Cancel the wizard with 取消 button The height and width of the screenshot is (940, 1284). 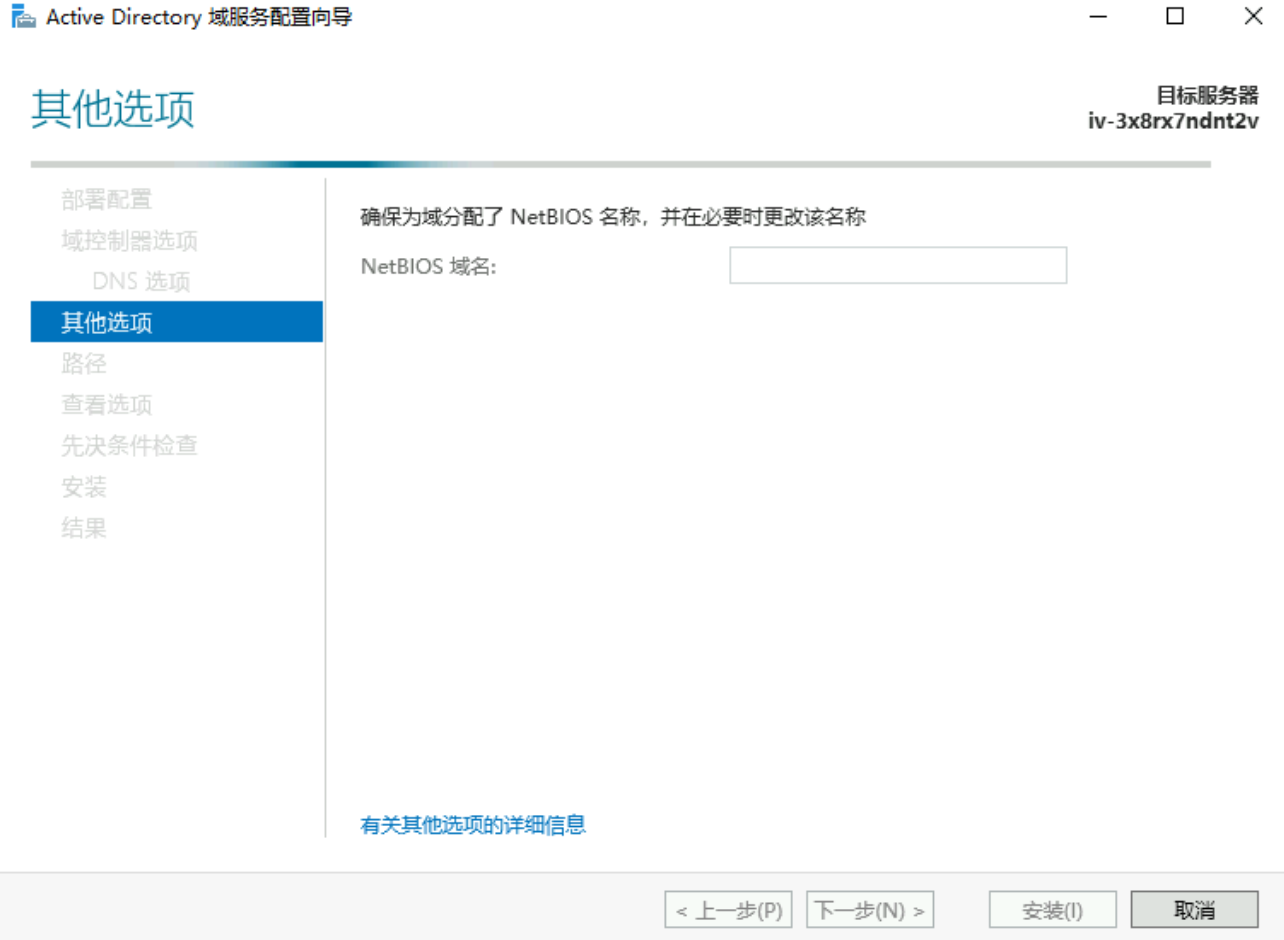tap(1194, 910)
